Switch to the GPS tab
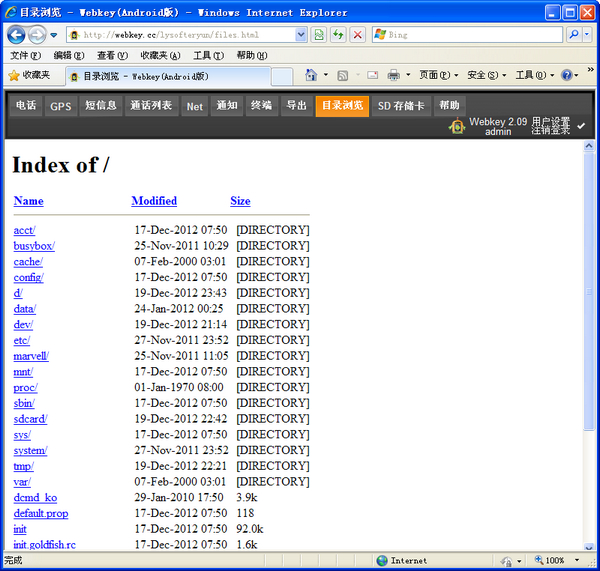Viewport: 600px width, 571px height. tap(61, 106)
